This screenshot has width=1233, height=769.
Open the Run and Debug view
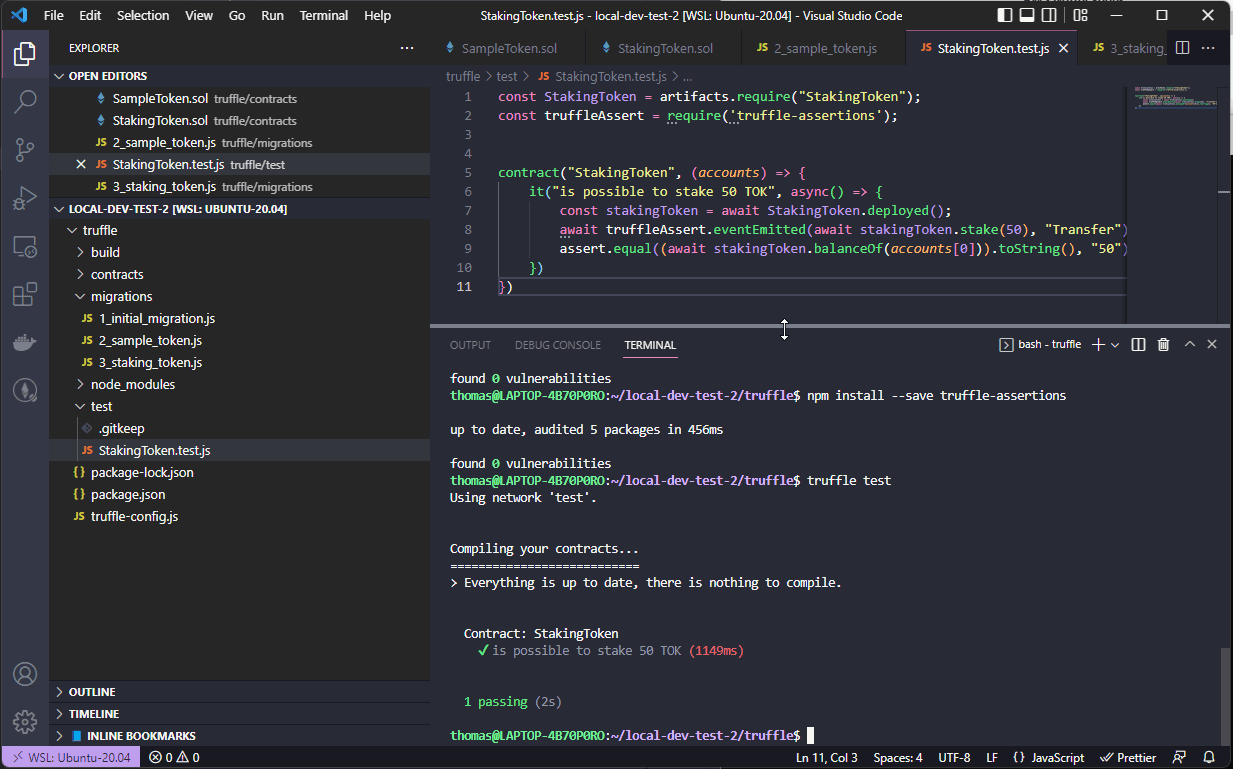[x=25, y=198]
